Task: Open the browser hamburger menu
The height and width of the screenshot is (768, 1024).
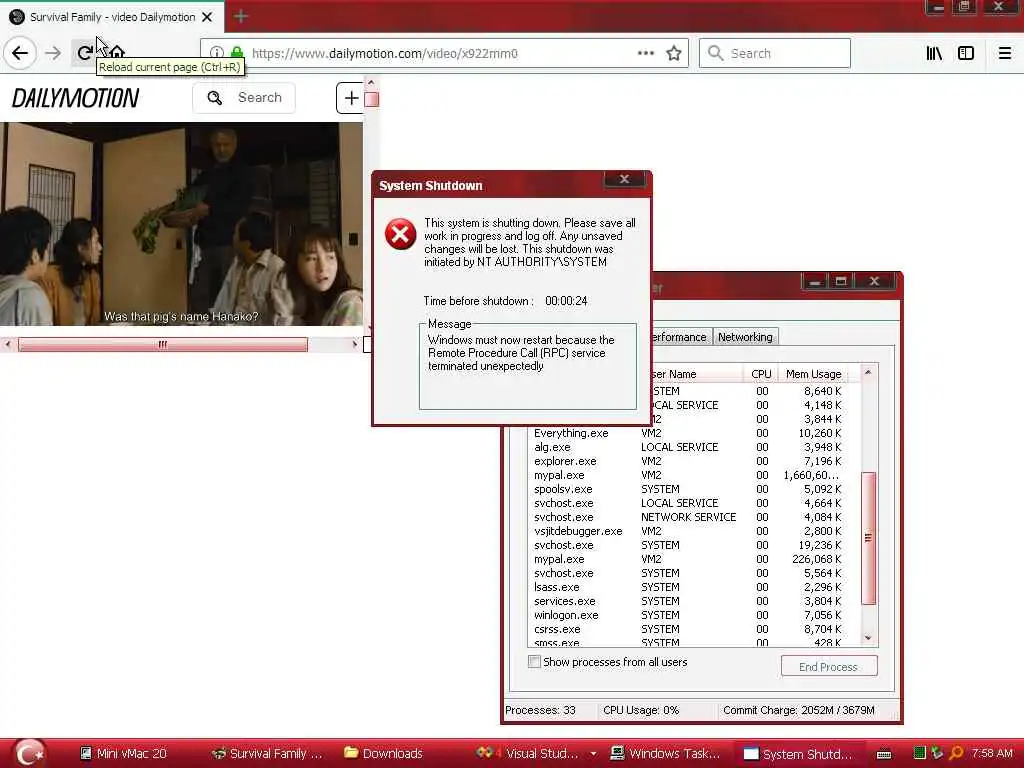Action: coord(1005,54)
